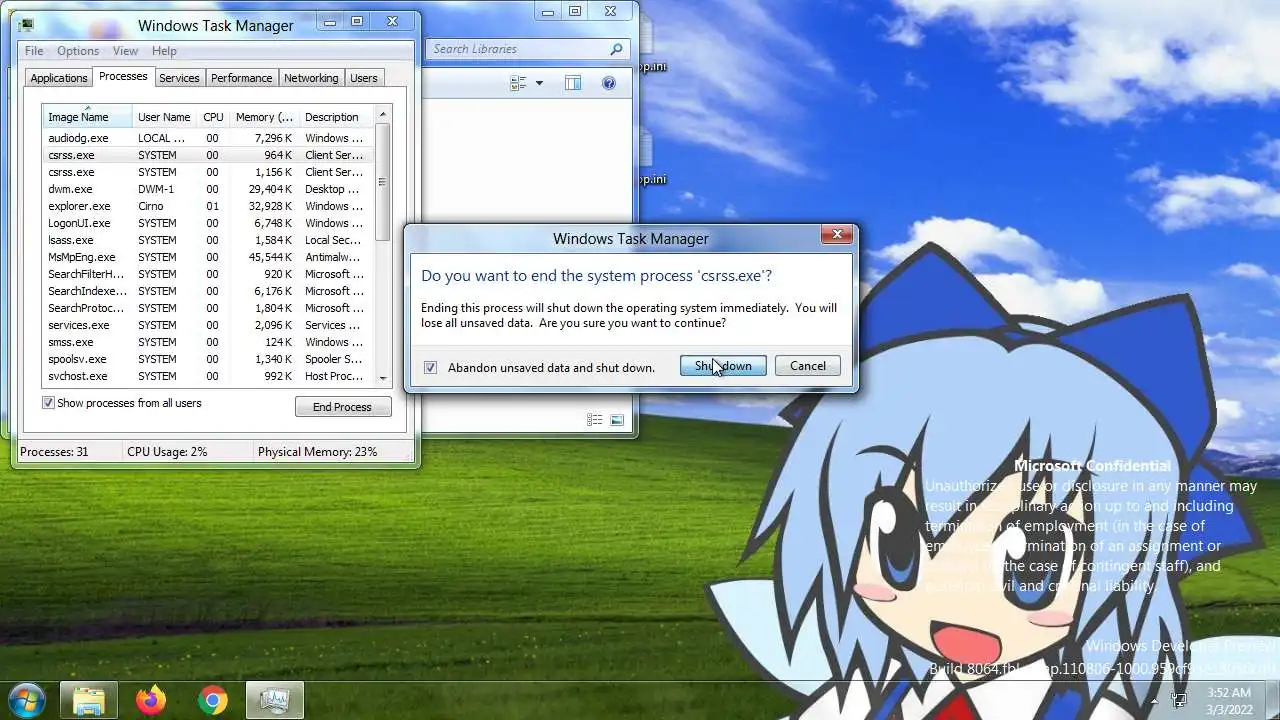1280x720 pixels.
Task: Switch to the Networking tab
Action: [311, 78]
